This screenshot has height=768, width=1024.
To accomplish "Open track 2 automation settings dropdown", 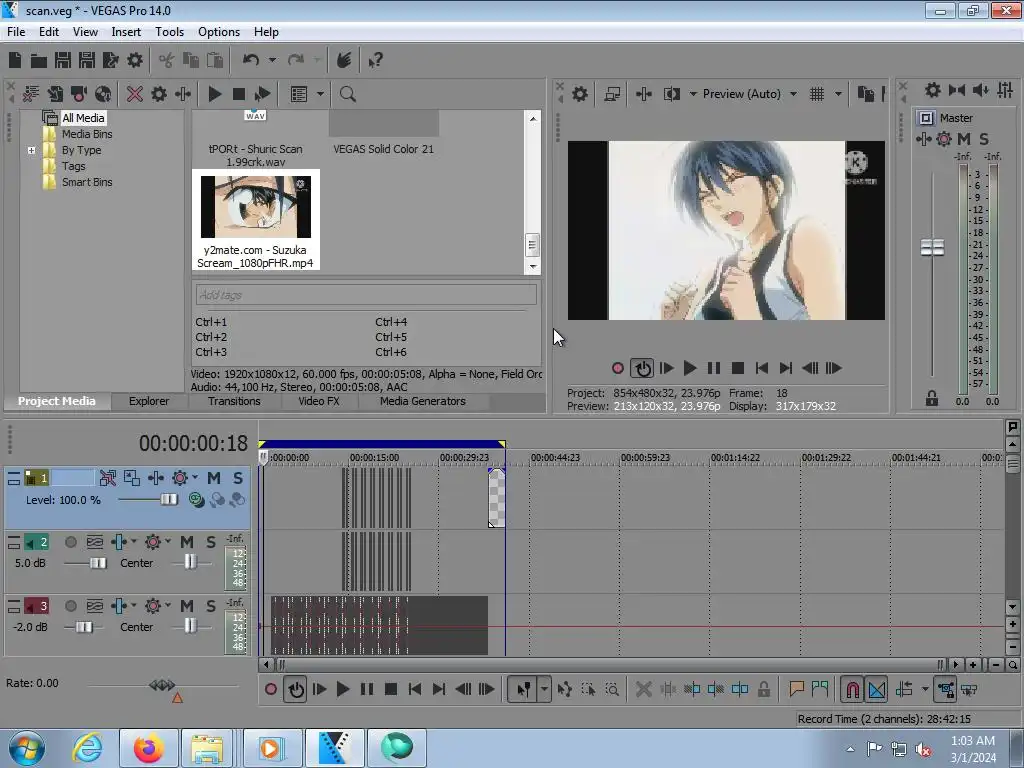I will (x=168, y=542).
